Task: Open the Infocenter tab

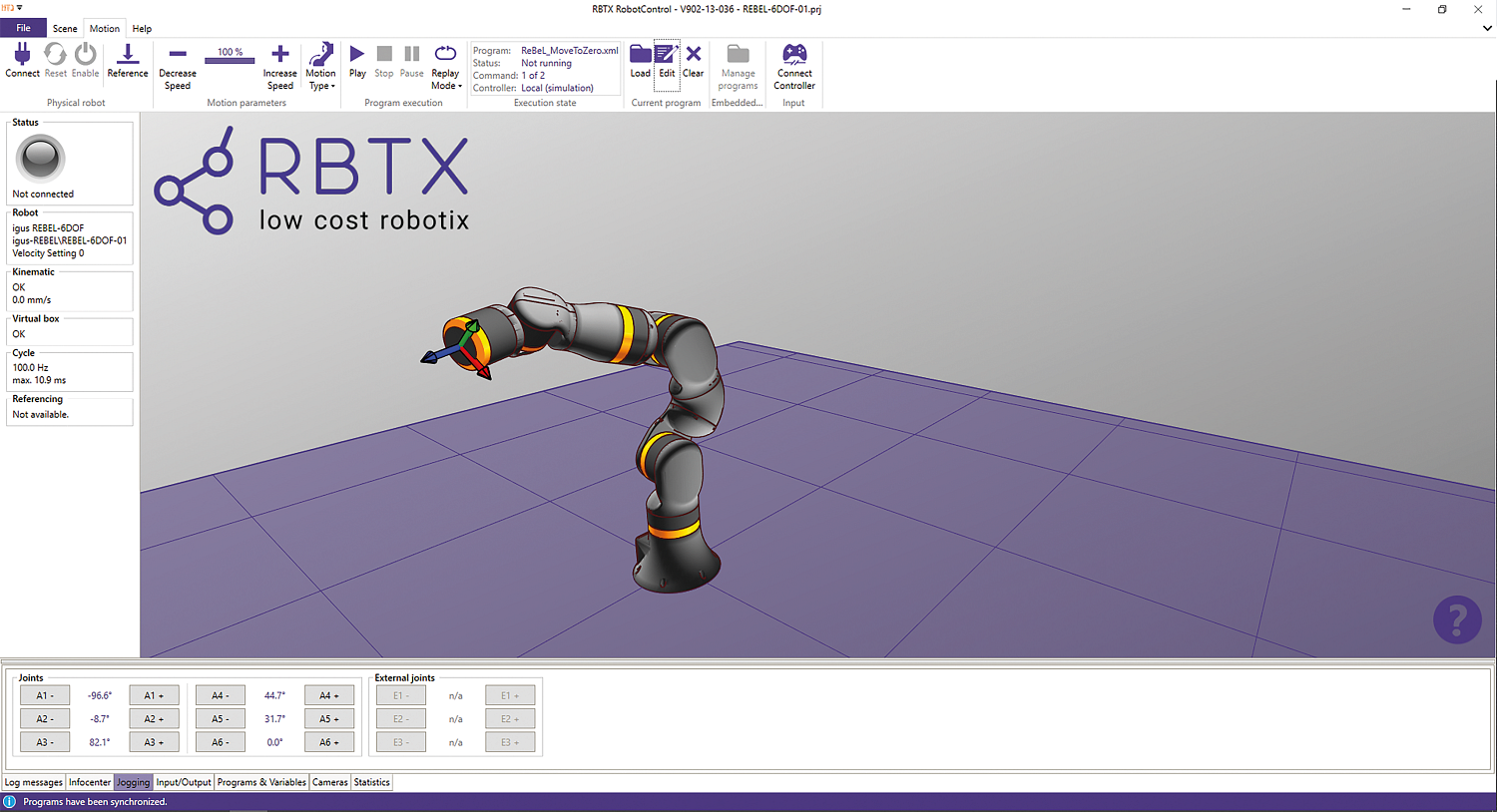Action: (90, 782)
